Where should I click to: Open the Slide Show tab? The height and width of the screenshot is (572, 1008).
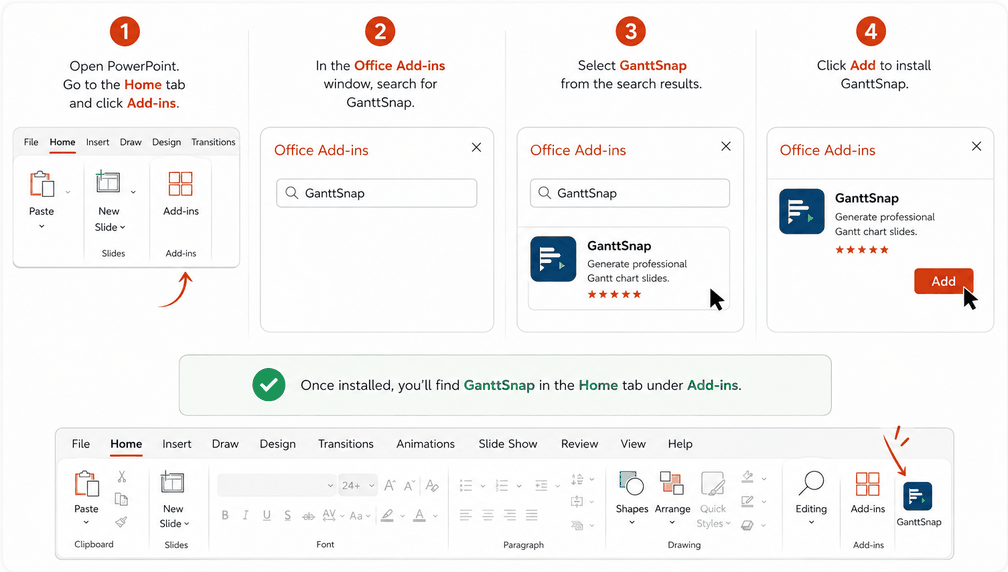coord(508,443)
